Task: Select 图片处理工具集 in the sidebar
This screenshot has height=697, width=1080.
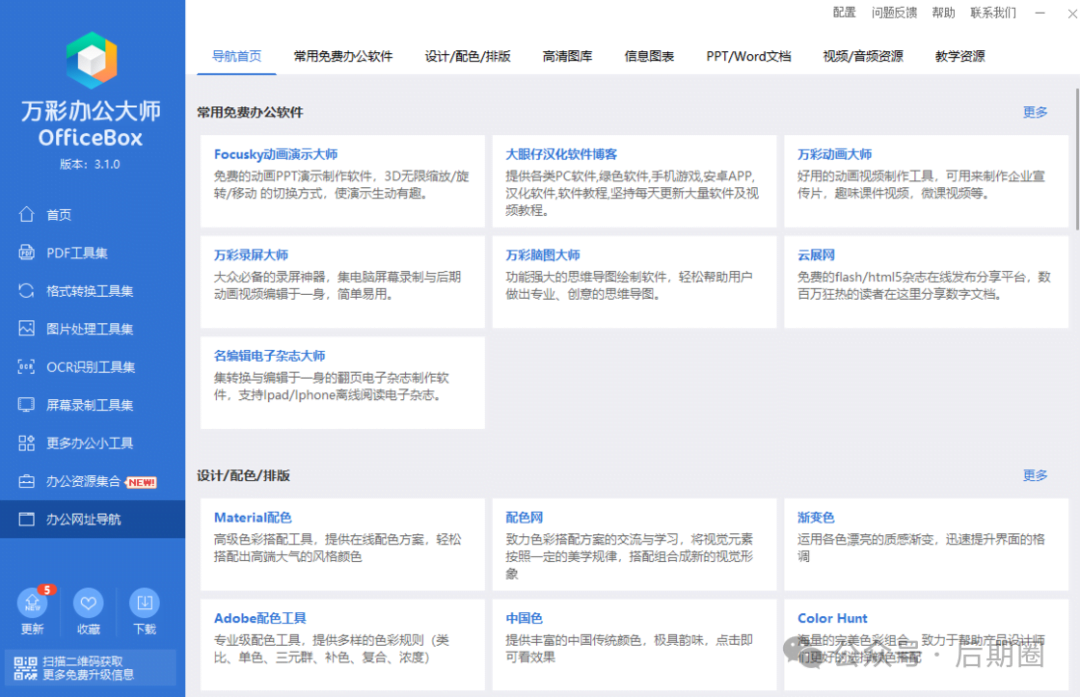Action: (x=92, y=329)
